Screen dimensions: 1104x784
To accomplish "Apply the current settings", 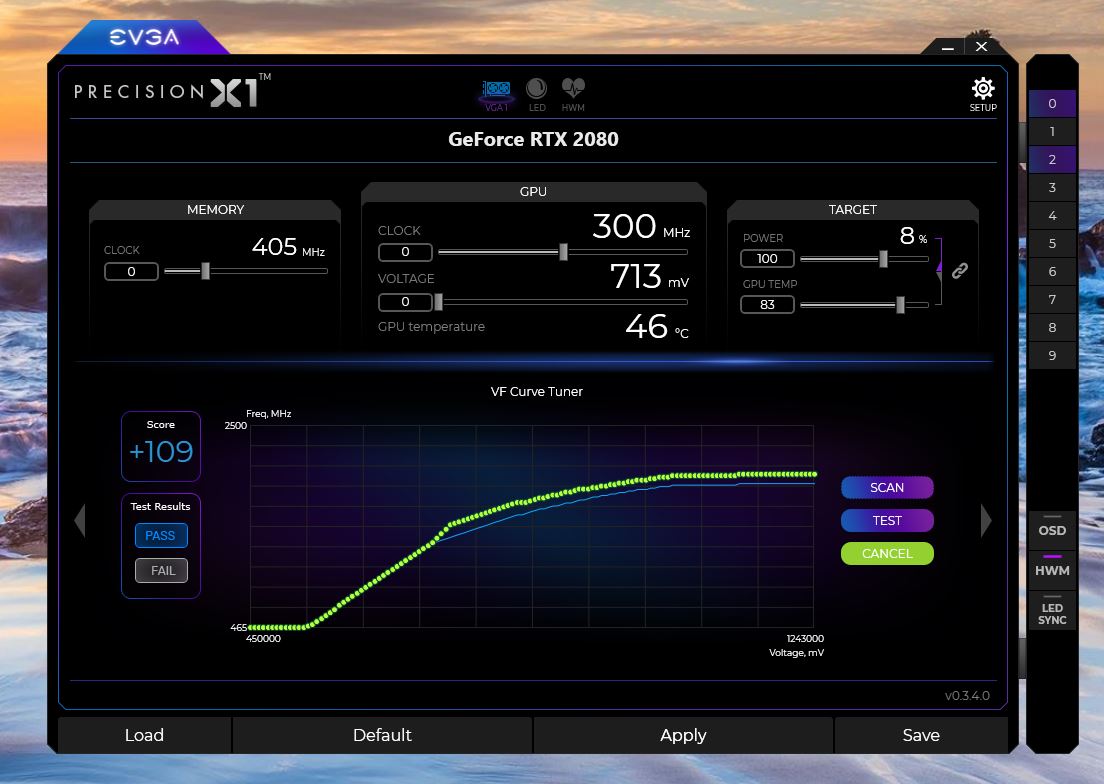I will (683, 735).
